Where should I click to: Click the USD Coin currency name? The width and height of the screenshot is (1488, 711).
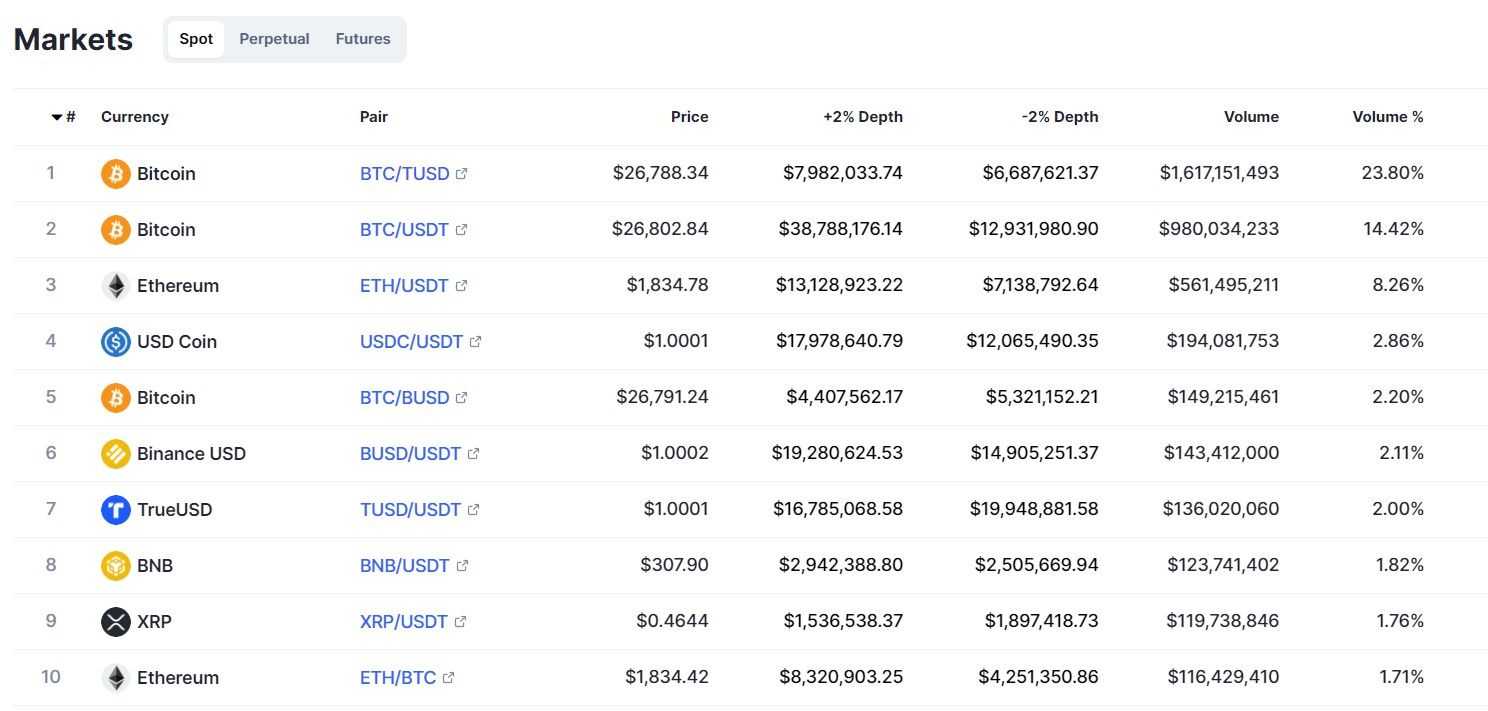pos(177,341)
